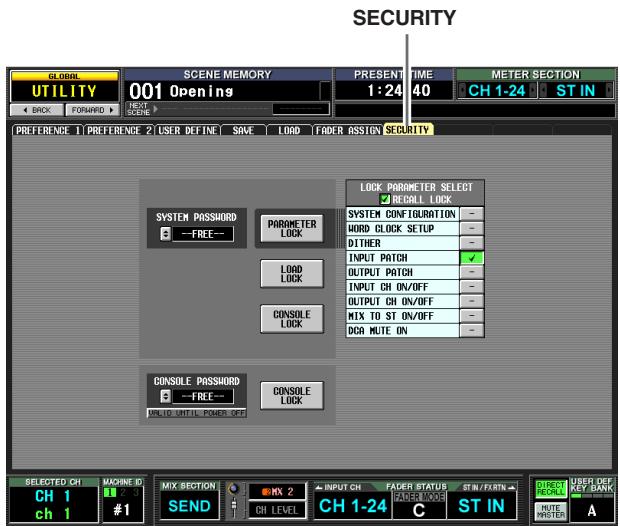Select ST IN under ST IN/FX RTN
The height and width of the screenshot is (526, 620).
click(x=482, y=505)
